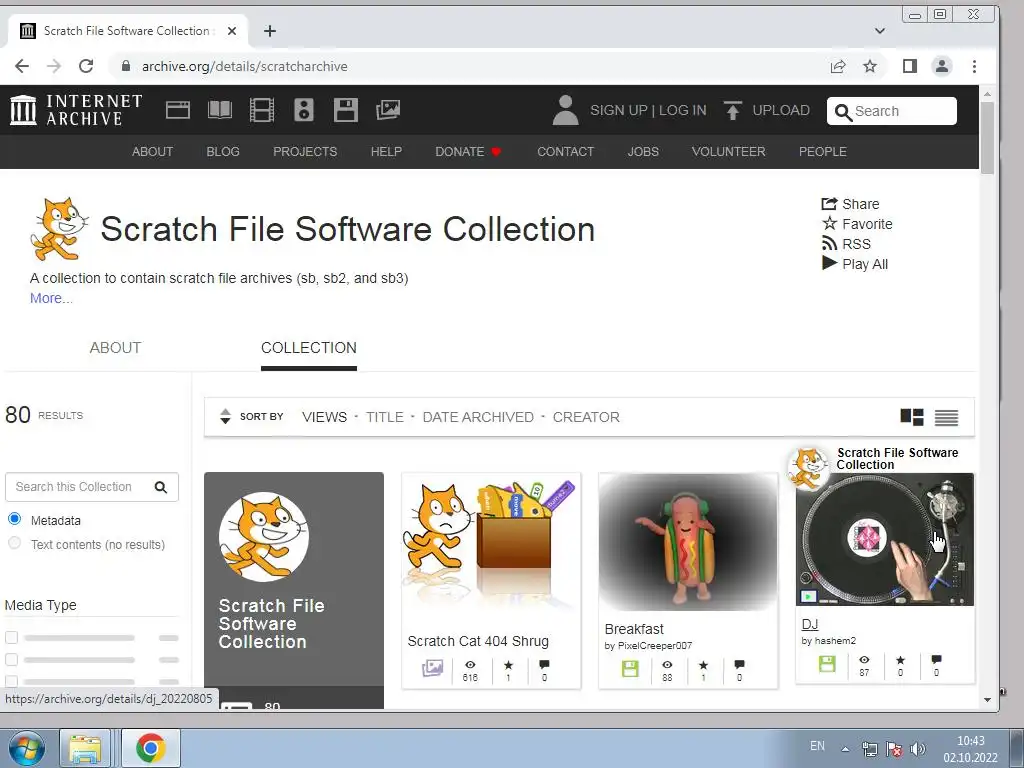
Task: Sort by VIEWS
Action: pyautogui.click(x=325, y=417)
